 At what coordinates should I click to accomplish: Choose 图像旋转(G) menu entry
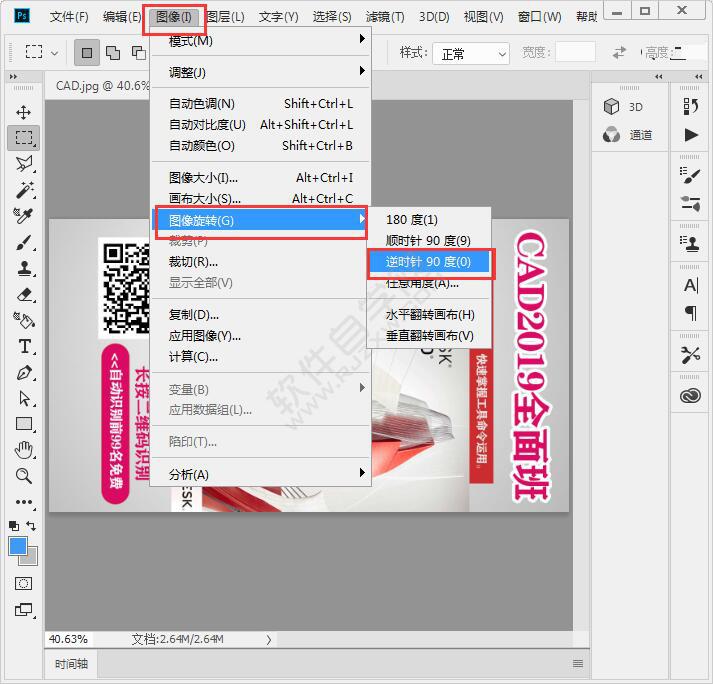click(x=261, y=221)
